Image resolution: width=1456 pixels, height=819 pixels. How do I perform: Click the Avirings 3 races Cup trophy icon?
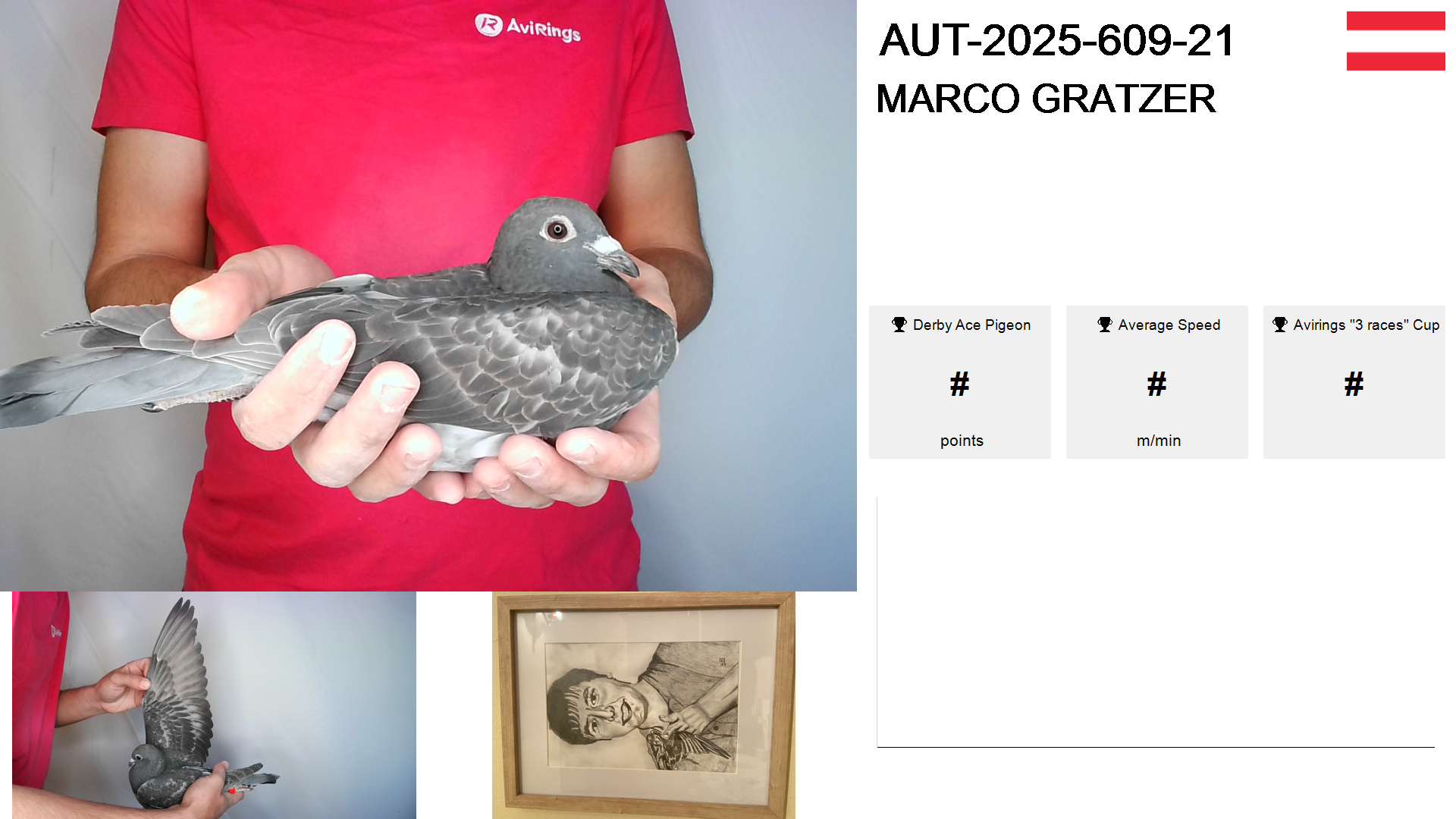pos(1280,325)
